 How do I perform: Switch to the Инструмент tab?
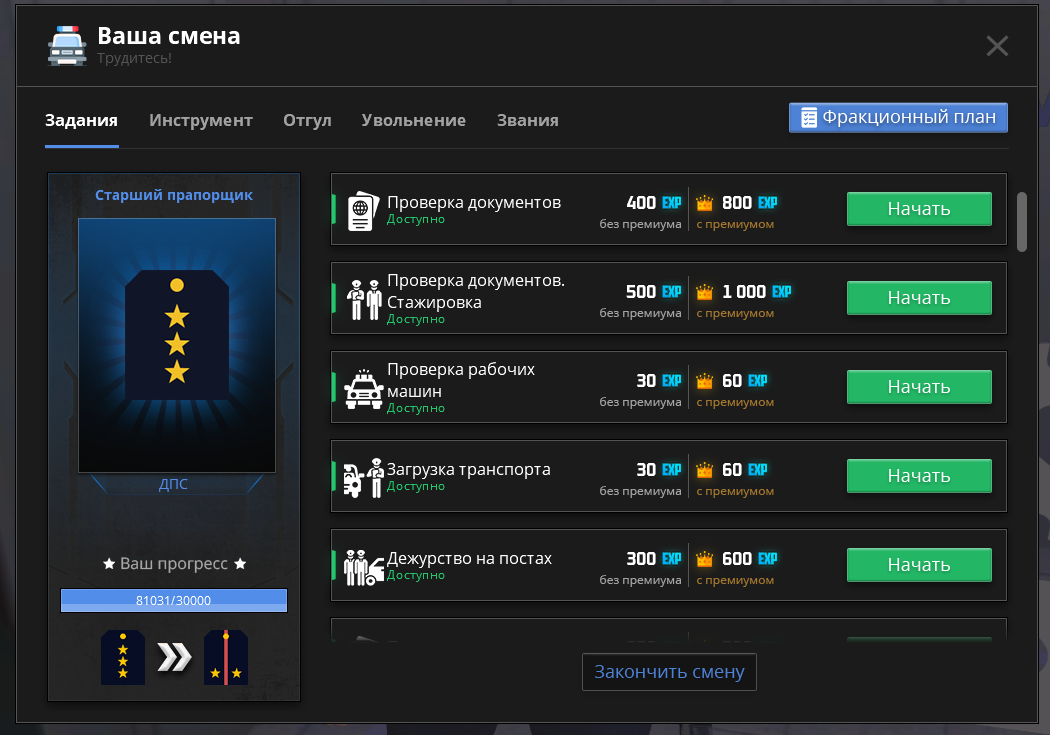[x=201, y=120]
